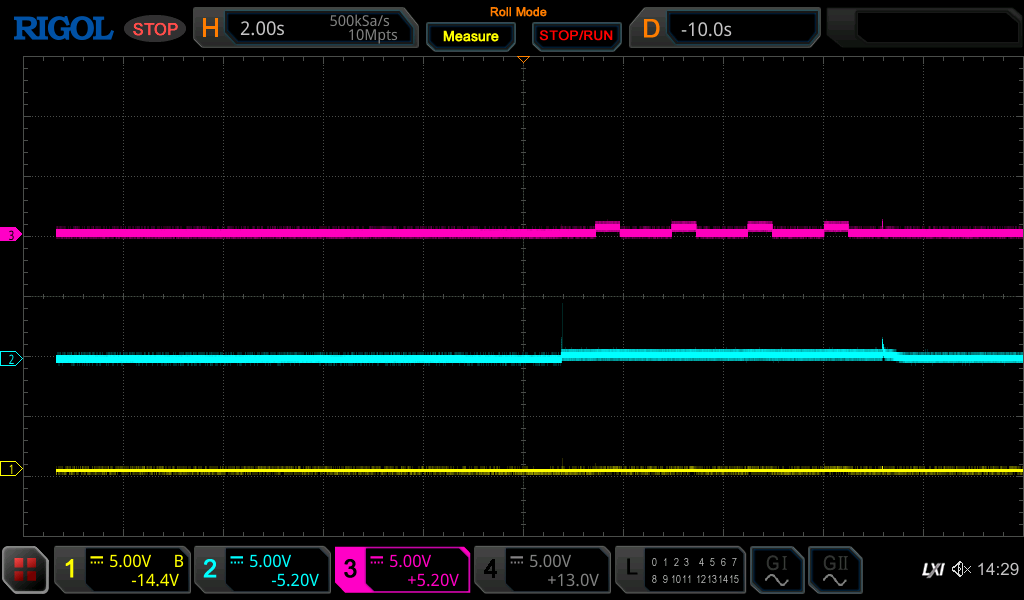Click the digital channels 0-15 panel
Image resolution: width=1024 pixels, height=600 pixels.
click(x=695, y=570)
